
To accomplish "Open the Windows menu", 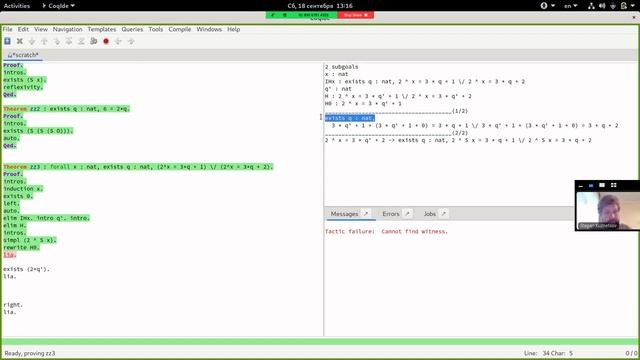I will (x=209, y=29).
